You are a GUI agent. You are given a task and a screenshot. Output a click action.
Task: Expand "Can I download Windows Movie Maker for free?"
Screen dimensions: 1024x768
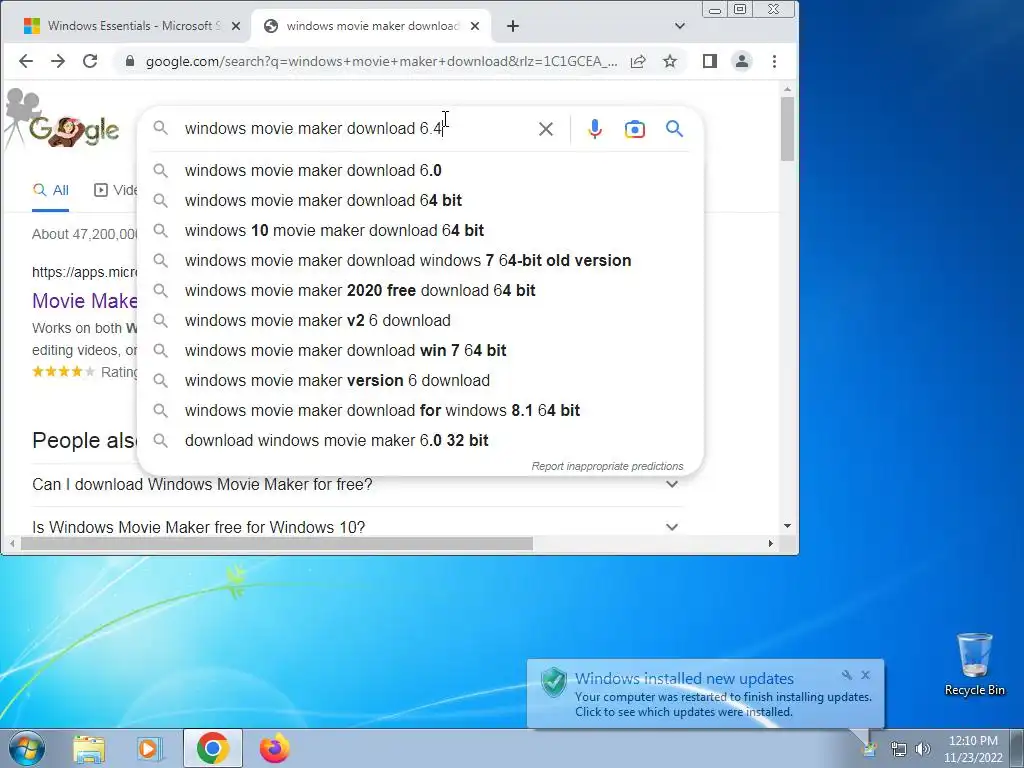pyautogui.click(x=357, y=485)
